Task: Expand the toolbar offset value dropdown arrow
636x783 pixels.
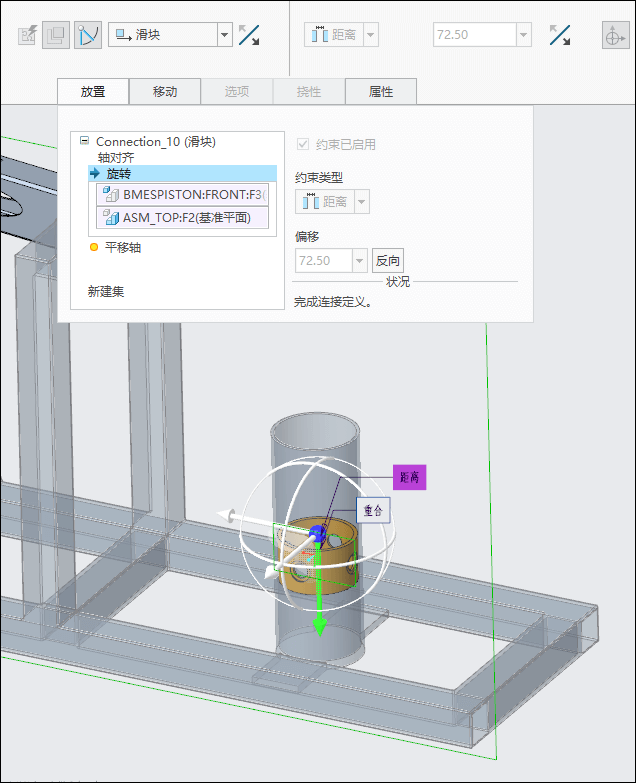Action: (x=523, y=35)
